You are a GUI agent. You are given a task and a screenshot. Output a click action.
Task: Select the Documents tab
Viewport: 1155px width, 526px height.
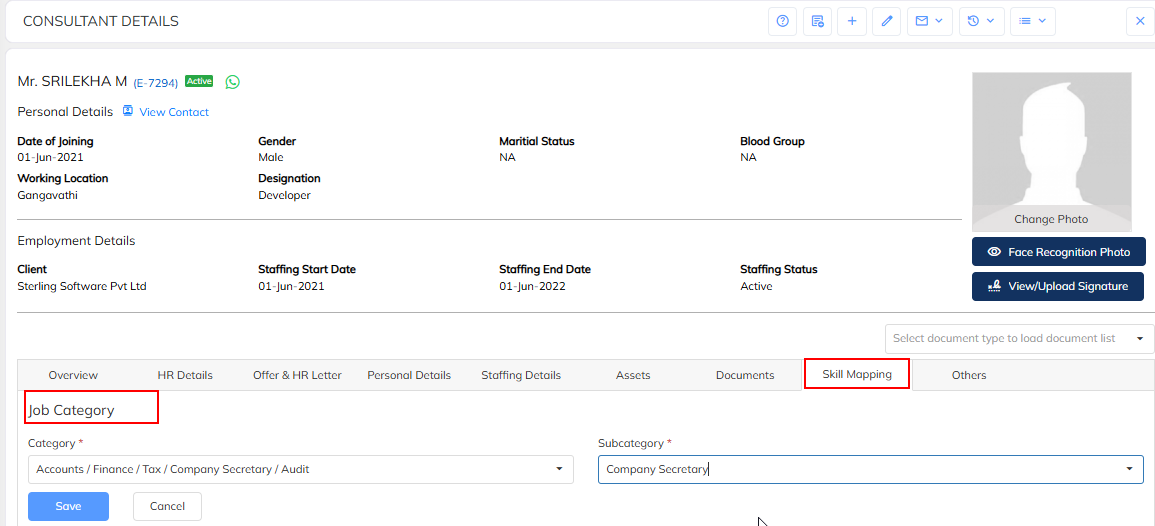point(745,375)
